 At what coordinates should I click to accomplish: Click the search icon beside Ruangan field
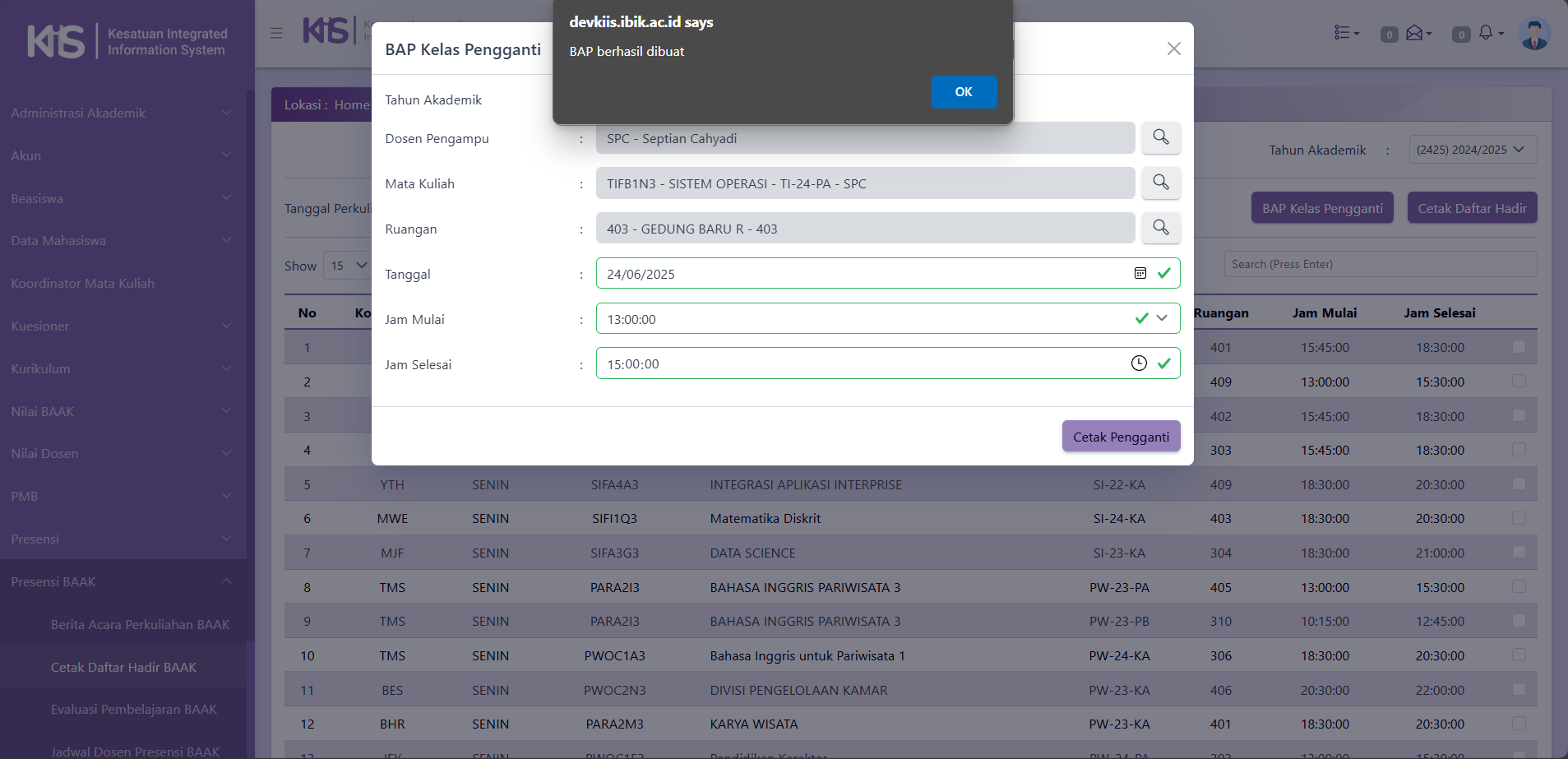1160,228
